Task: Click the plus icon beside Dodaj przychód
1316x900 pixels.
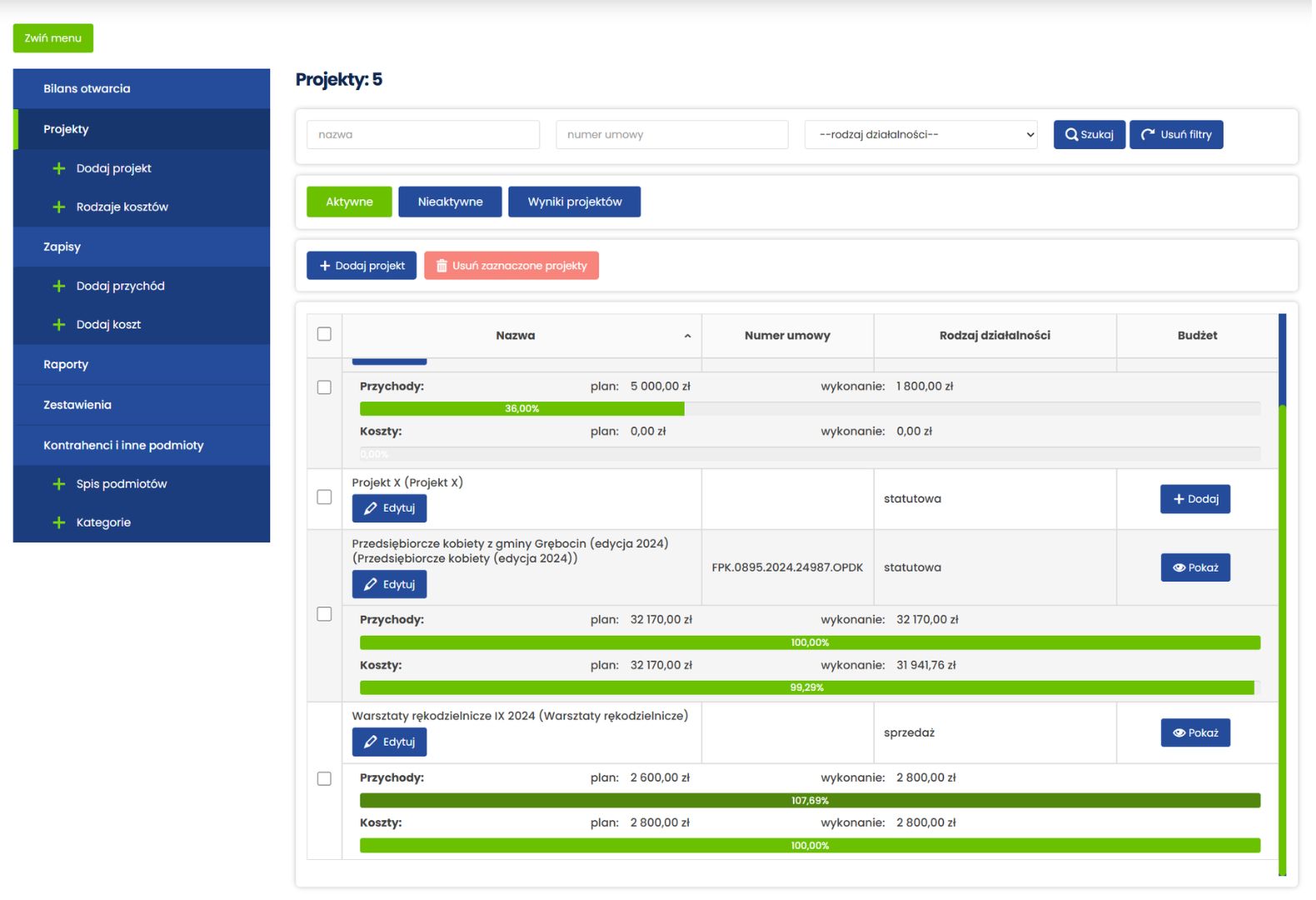Action: coord(58,286)
